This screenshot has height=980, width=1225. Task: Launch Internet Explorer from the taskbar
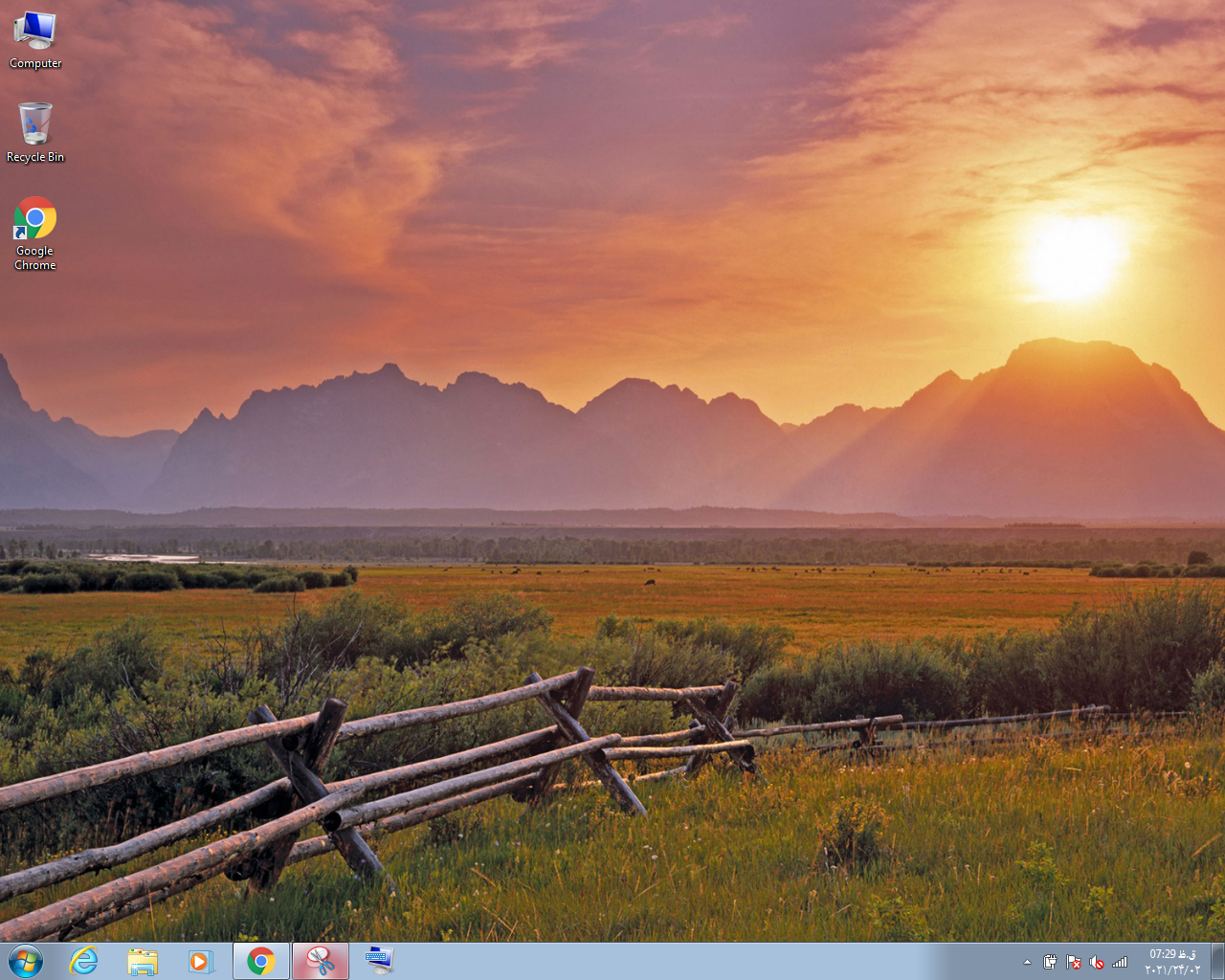click(x=84, y=961)
